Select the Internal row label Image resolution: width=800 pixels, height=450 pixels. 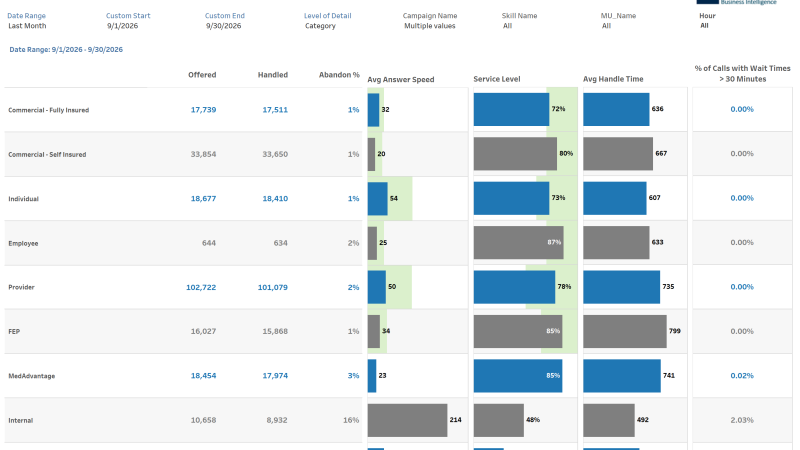pos(20,420)
